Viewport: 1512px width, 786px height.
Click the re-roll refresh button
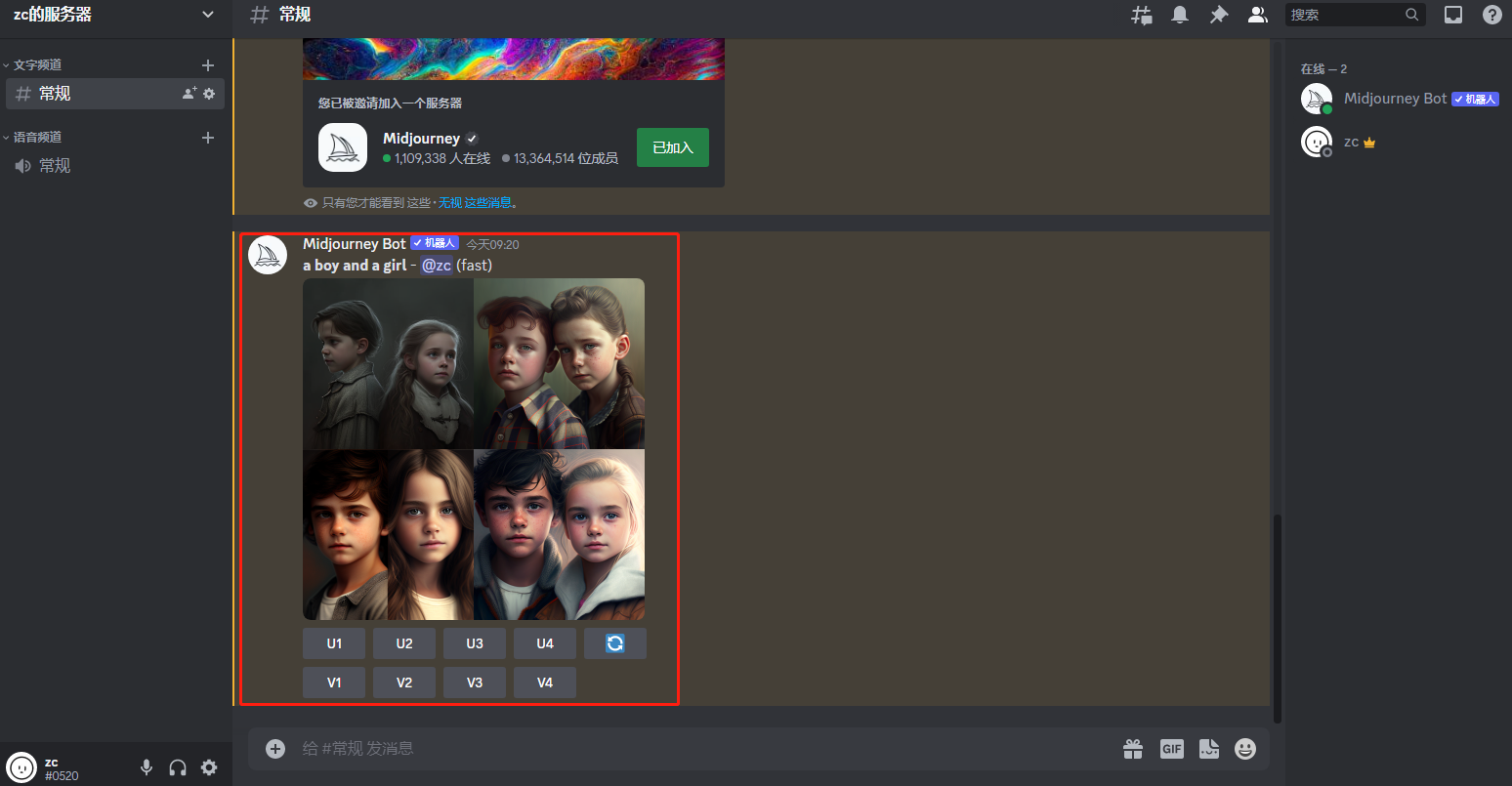tap(614, 643)
